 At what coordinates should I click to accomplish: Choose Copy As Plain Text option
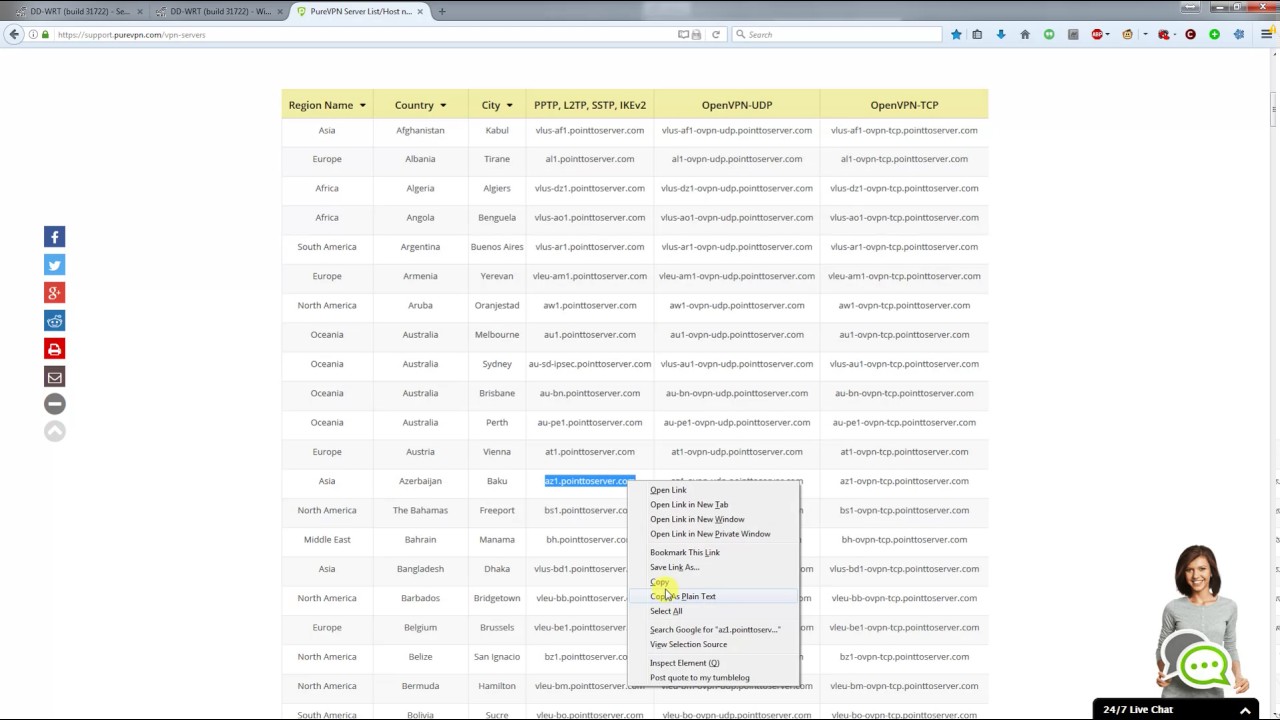click(714, 596)
